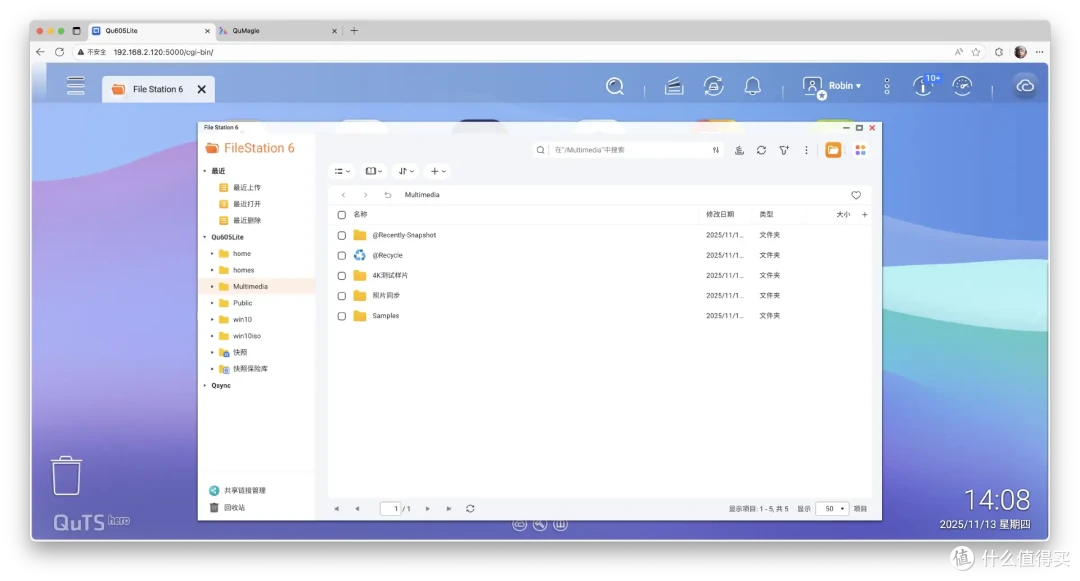Expand the home folder tree arrow
Image resolution: width=1080 pixels, height=581 pixels.
click(212, 253)
